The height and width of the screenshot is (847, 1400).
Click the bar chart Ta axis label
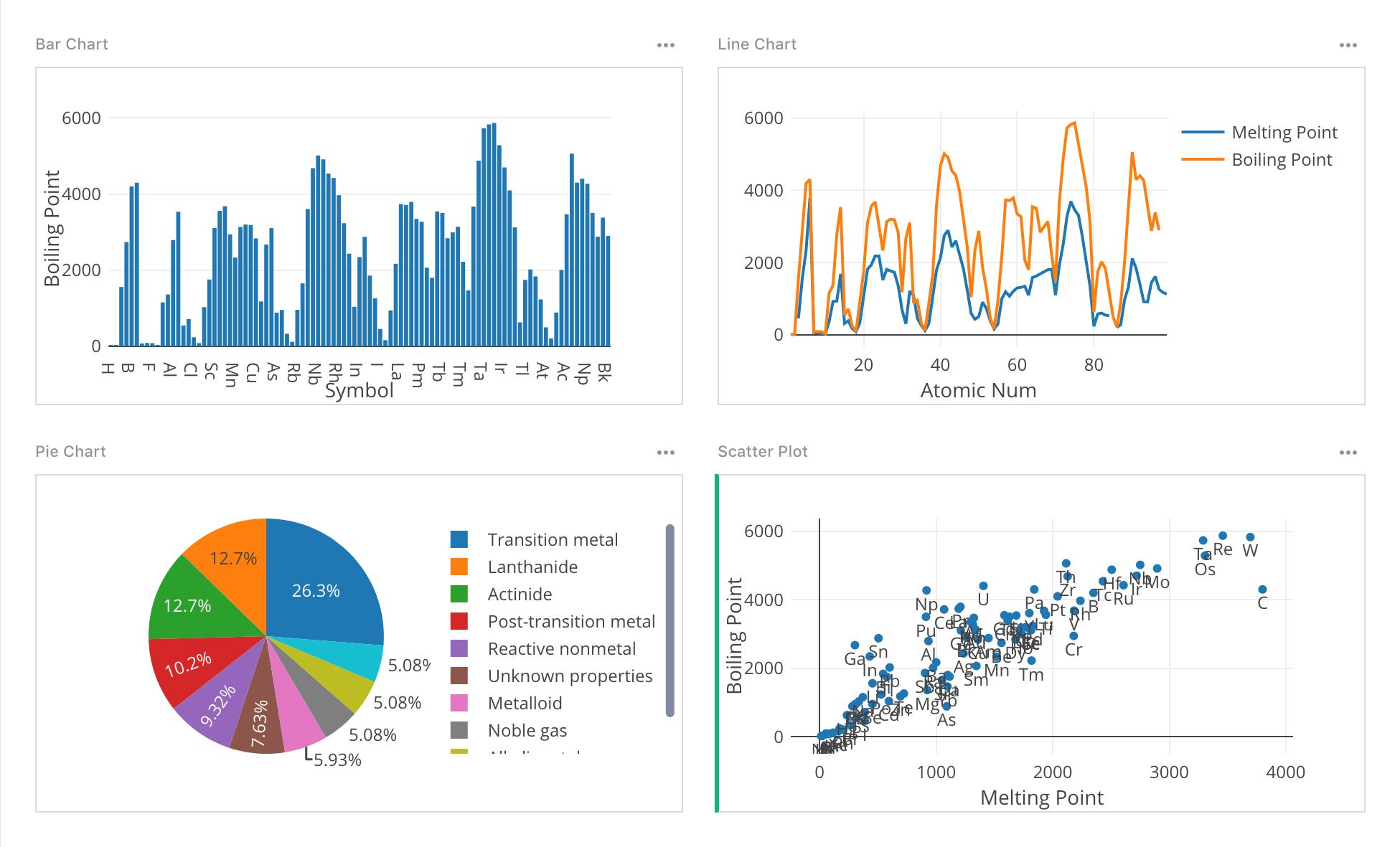479,371
